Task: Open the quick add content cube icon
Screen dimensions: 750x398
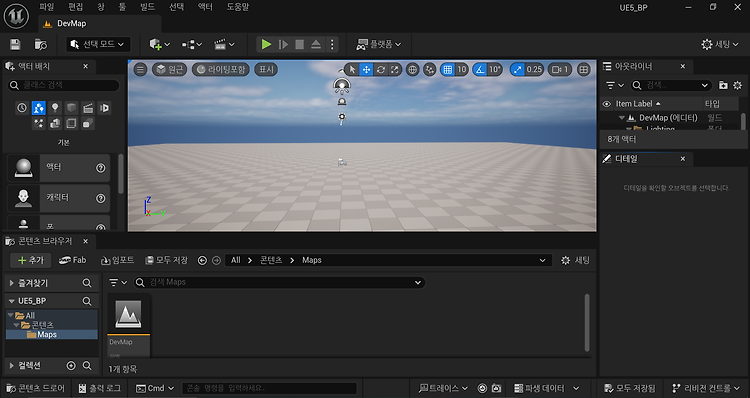Action: tap(159, 44)
